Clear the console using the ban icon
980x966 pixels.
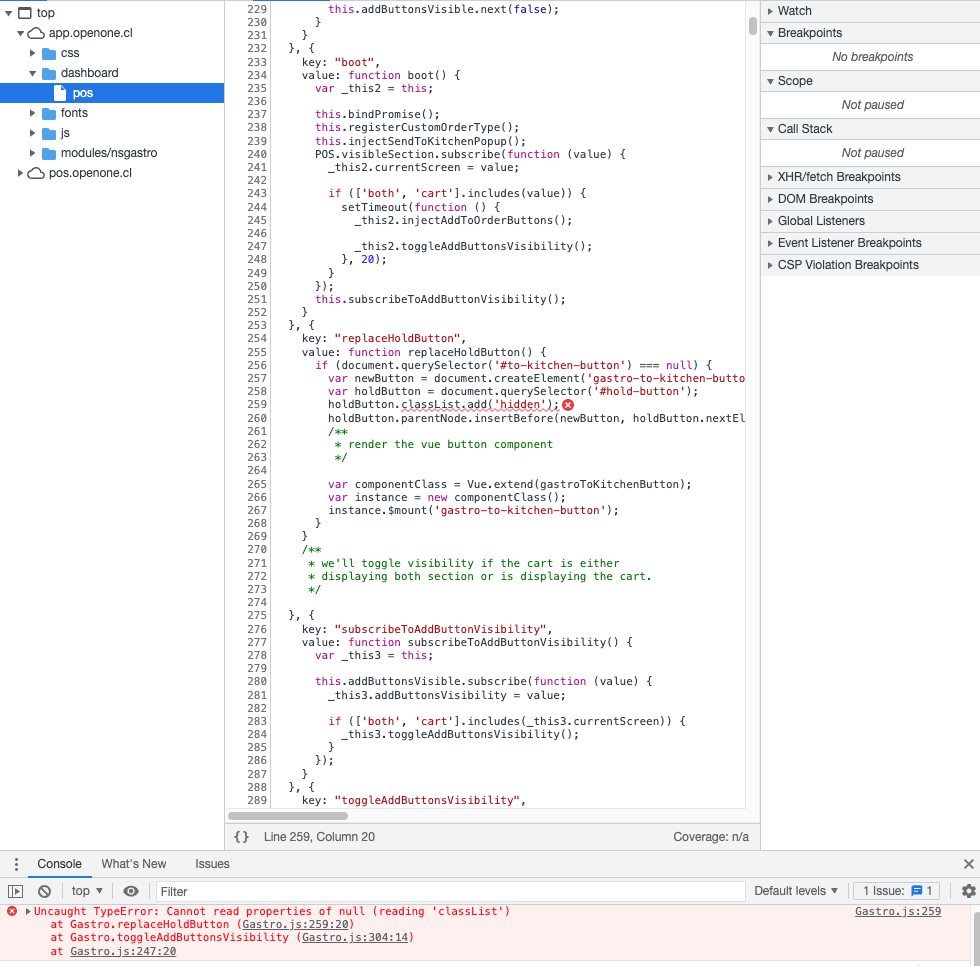coord(42,891)
